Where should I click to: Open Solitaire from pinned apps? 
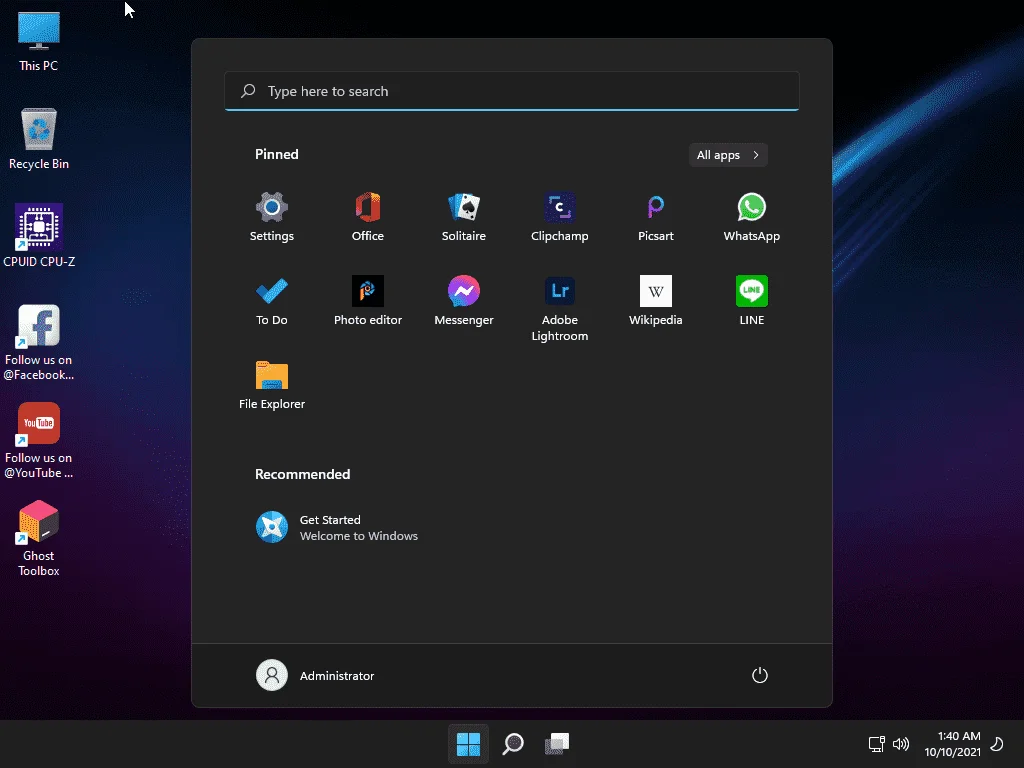point(464,217)
